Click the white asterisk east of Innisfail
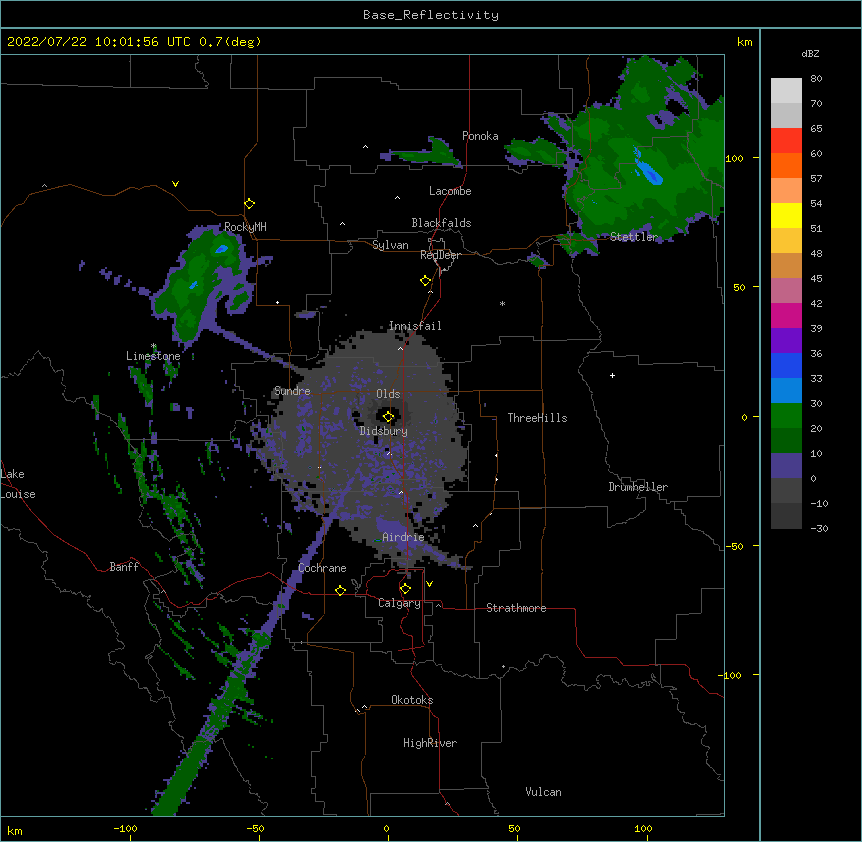Viewport: 862px width, 842px height. [502, 303]
